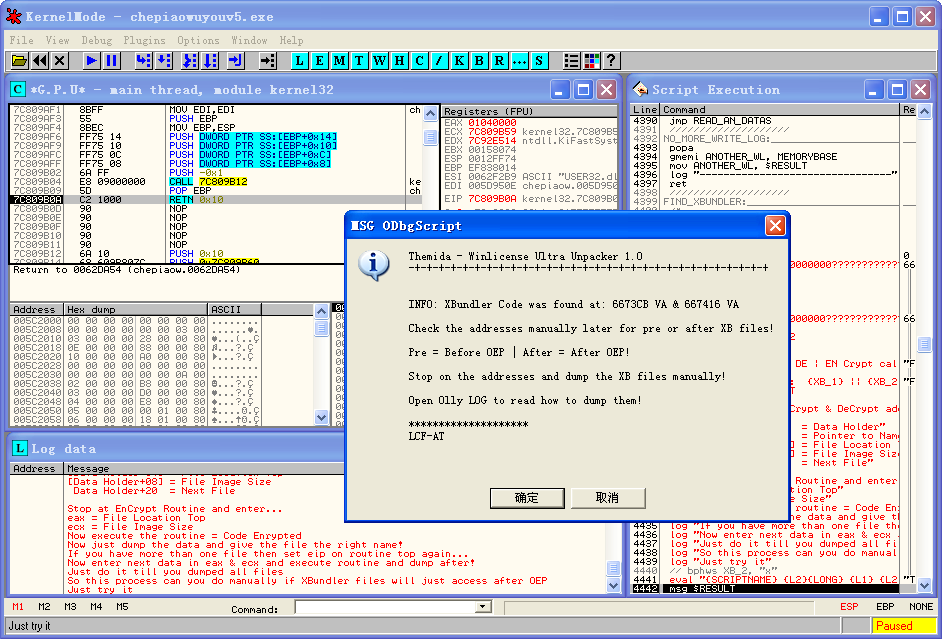Click the ESP indicator in the command bar

[849, 607]
